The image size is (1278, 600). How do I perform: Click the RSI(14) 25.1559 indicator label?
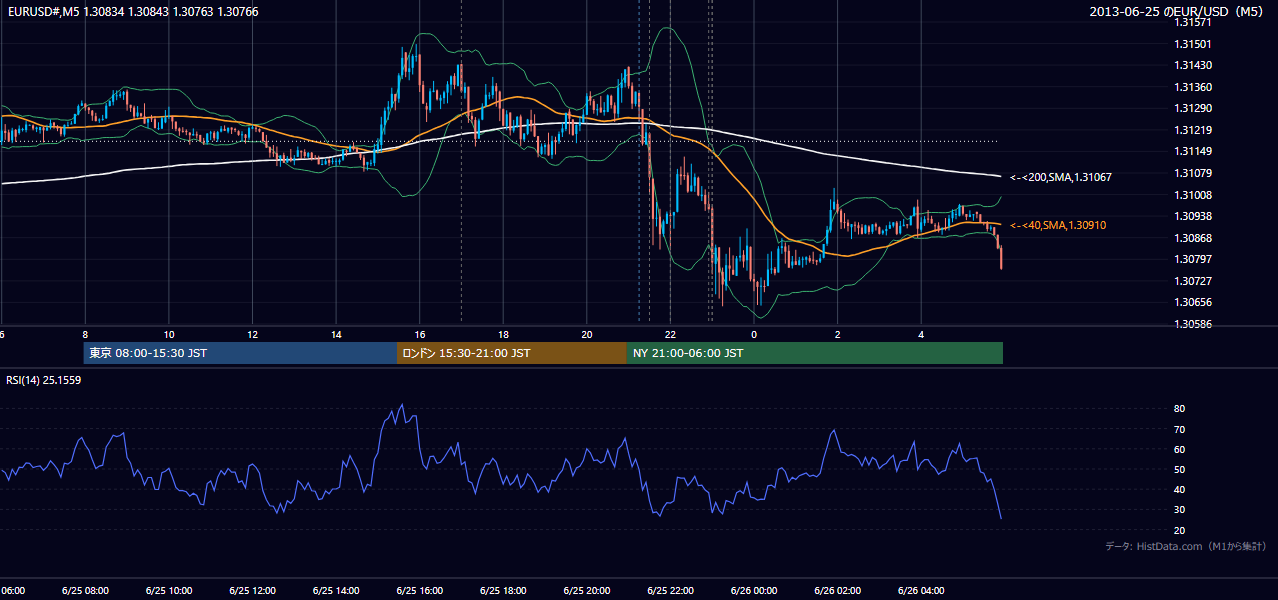pyautogui.click(x=44, y=380)
